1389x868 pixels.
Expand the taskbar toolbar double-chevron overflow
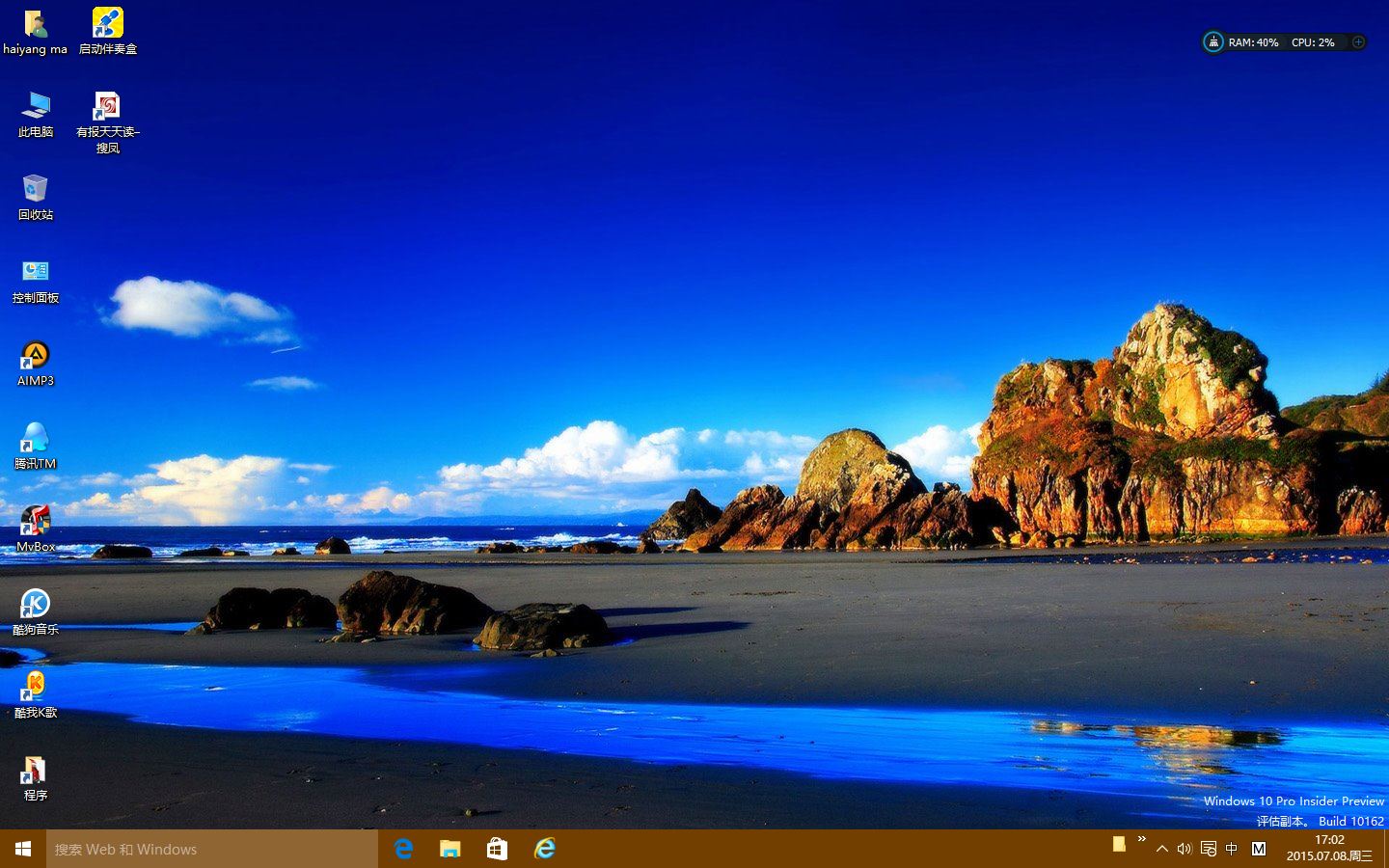pos(1142,839)
